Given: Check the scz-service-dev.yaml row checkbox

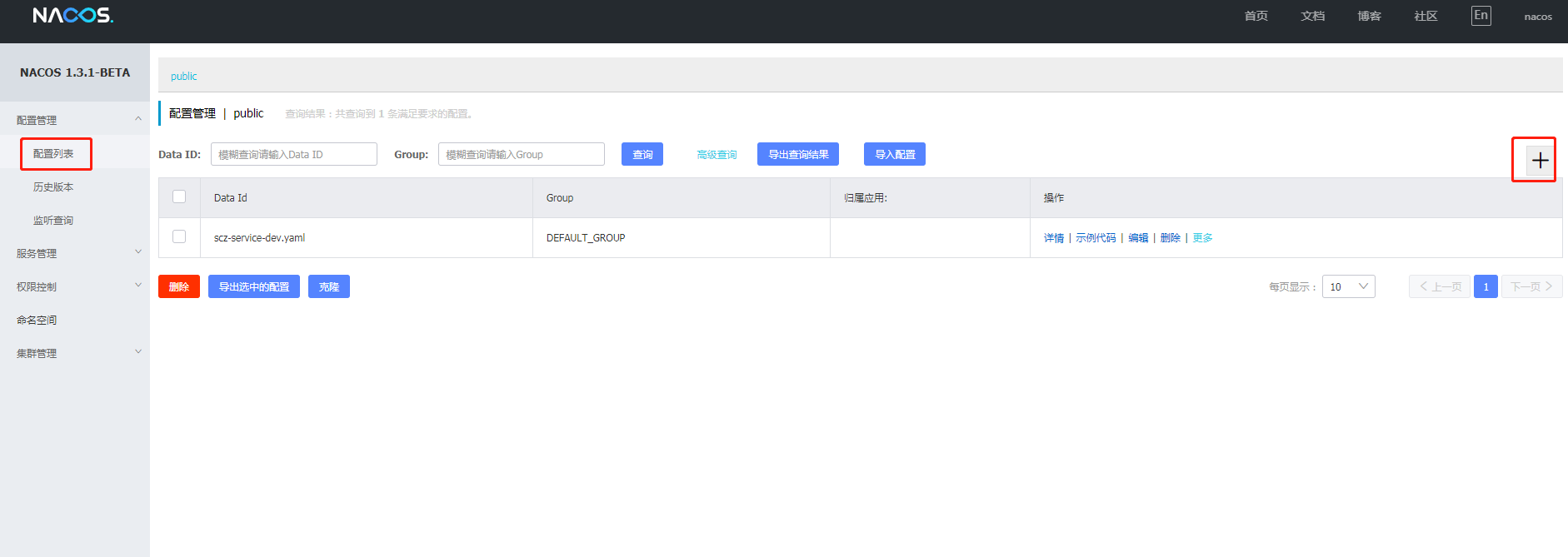Looking at the screenshot, I should pos(179,236).
